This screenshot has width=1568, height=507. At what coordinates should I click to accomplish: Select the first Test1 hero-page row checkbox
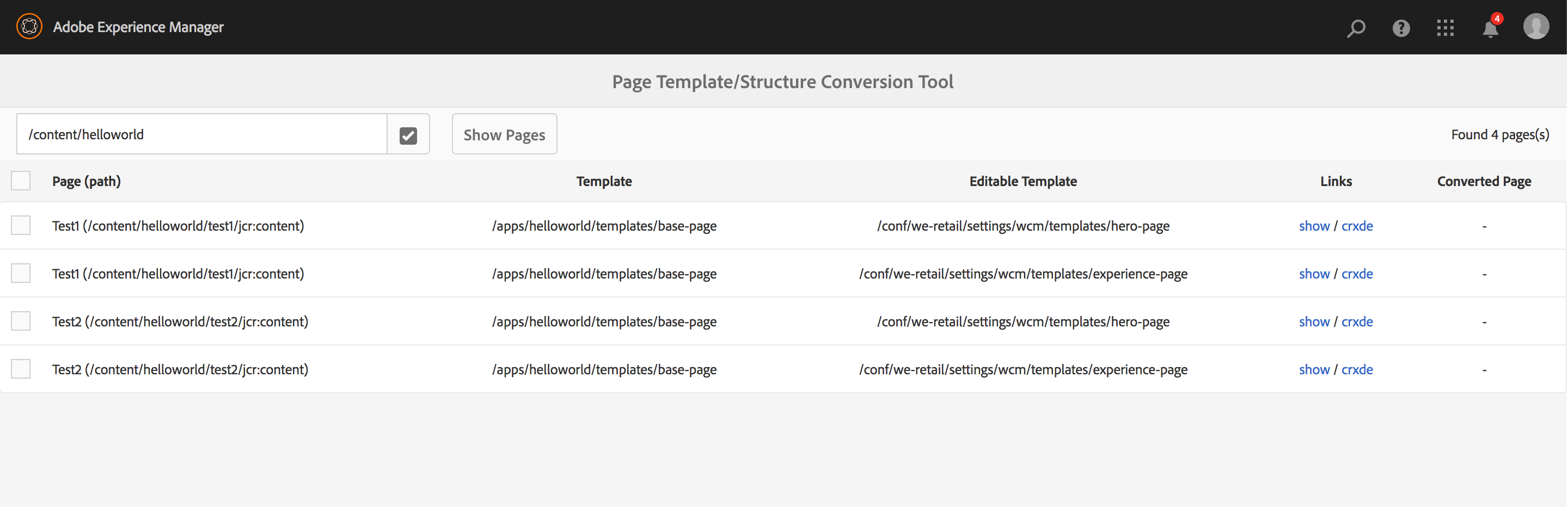click(x=21, y=226)
